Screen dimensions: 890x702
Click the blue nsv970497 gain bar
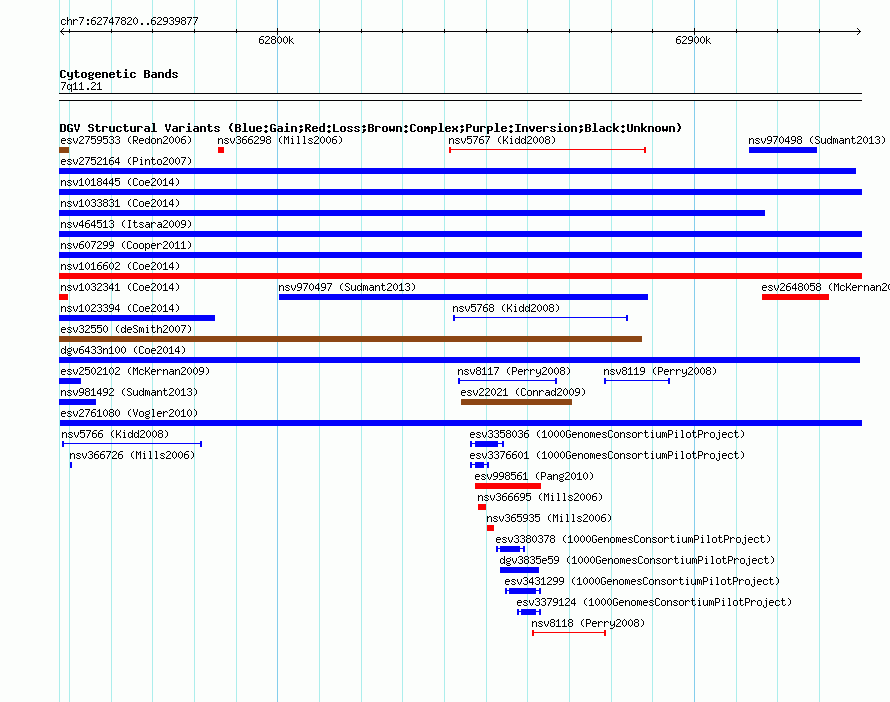coord(463,297)
